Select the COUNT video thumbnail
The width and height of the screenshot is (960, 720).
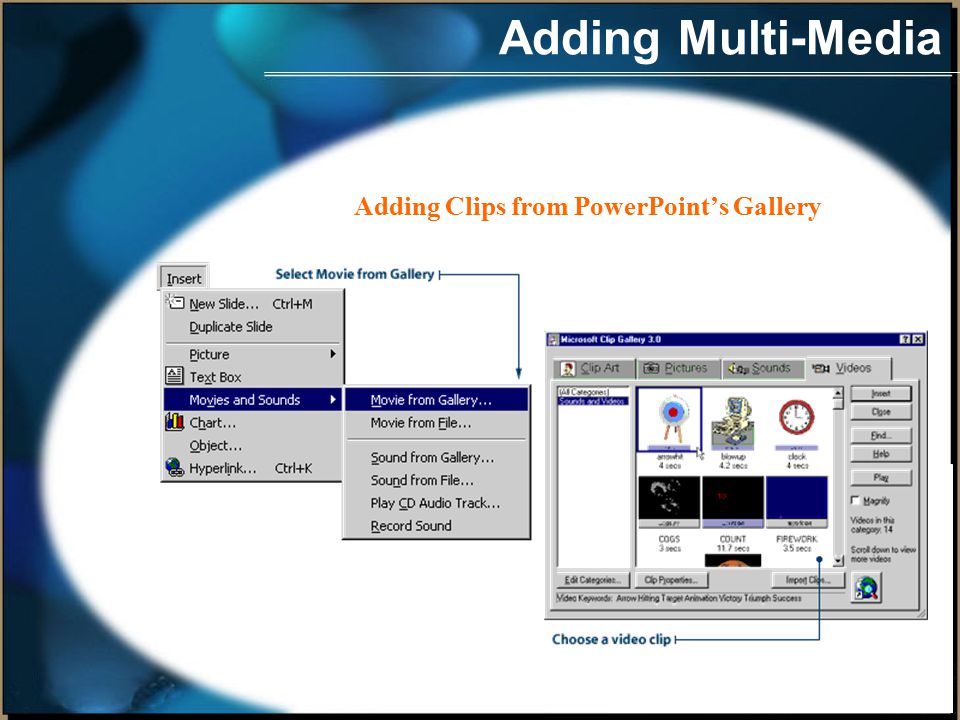pos(733,501)
